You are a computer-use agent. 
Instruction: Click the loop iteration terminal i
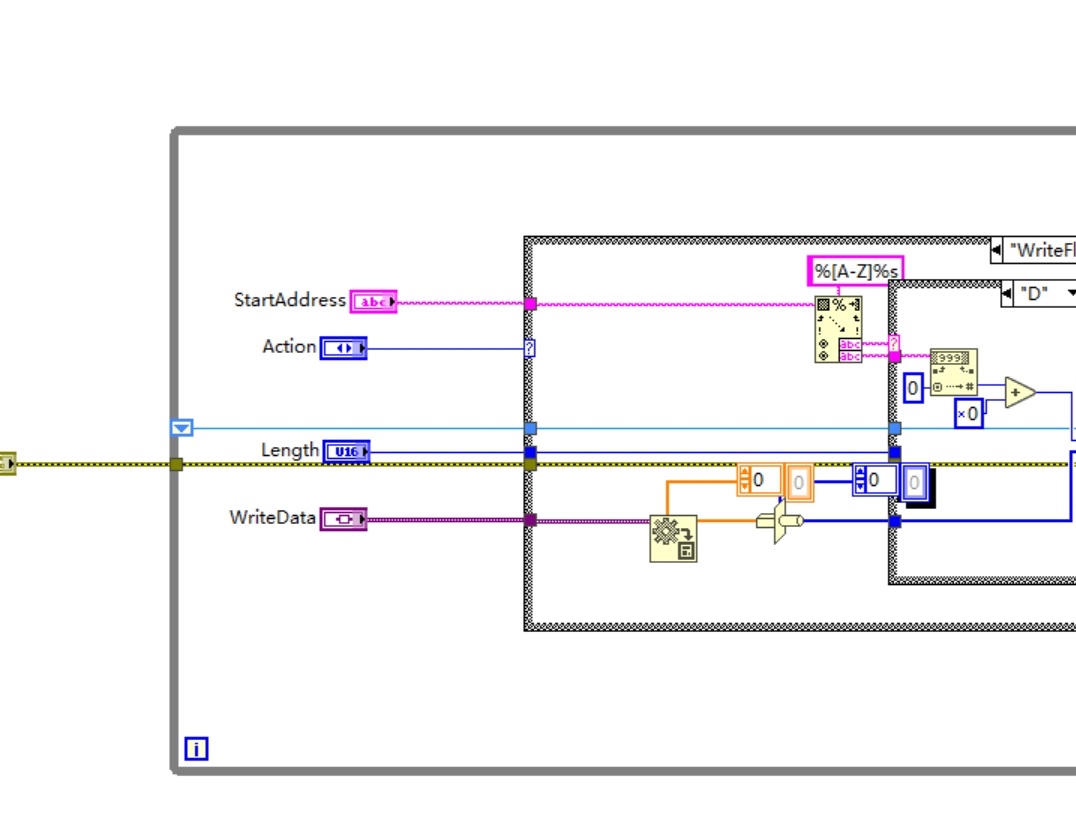[197, 748]
